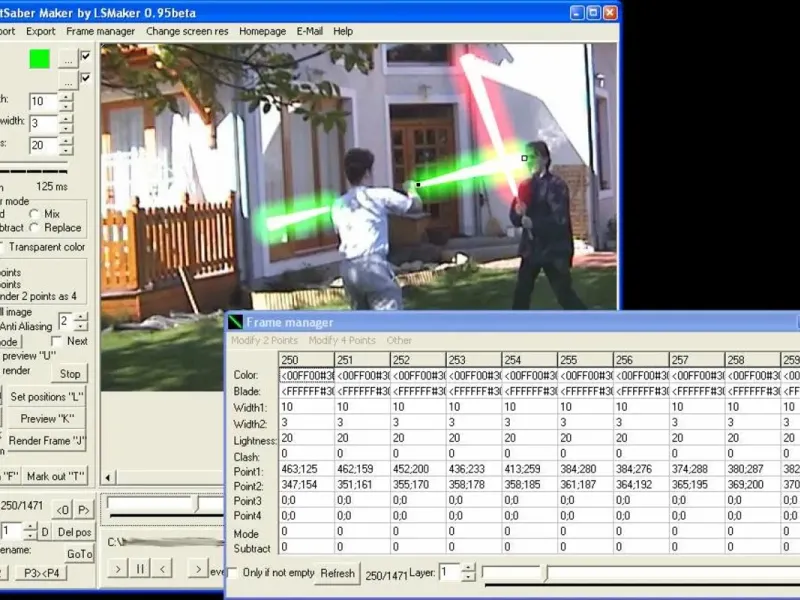Increase the value 10 spinner
The width and height of the screenshot is (800, 600).
click(x=66, y=97)
